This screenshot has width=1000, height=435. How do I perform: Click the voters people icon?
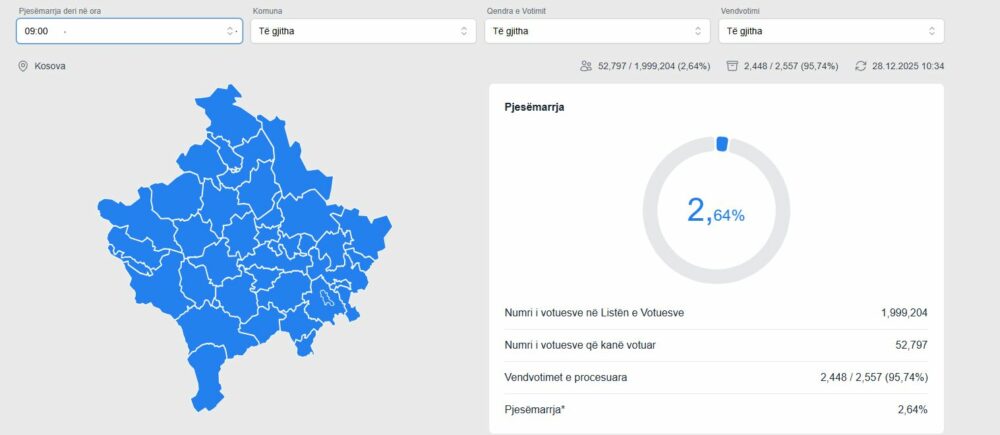point(586,66)
